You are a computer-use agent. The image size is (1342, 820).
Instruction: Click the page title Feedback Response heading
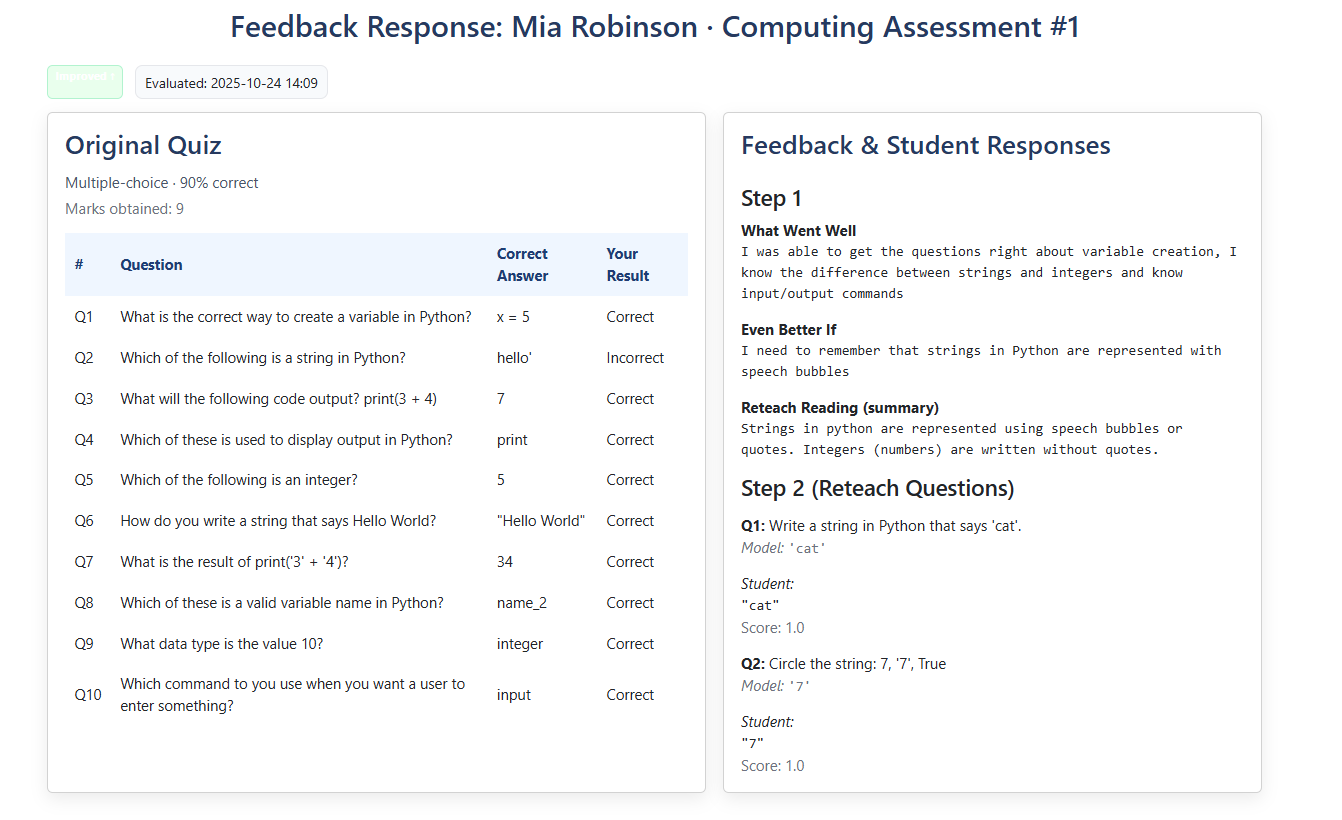point(655,27)
